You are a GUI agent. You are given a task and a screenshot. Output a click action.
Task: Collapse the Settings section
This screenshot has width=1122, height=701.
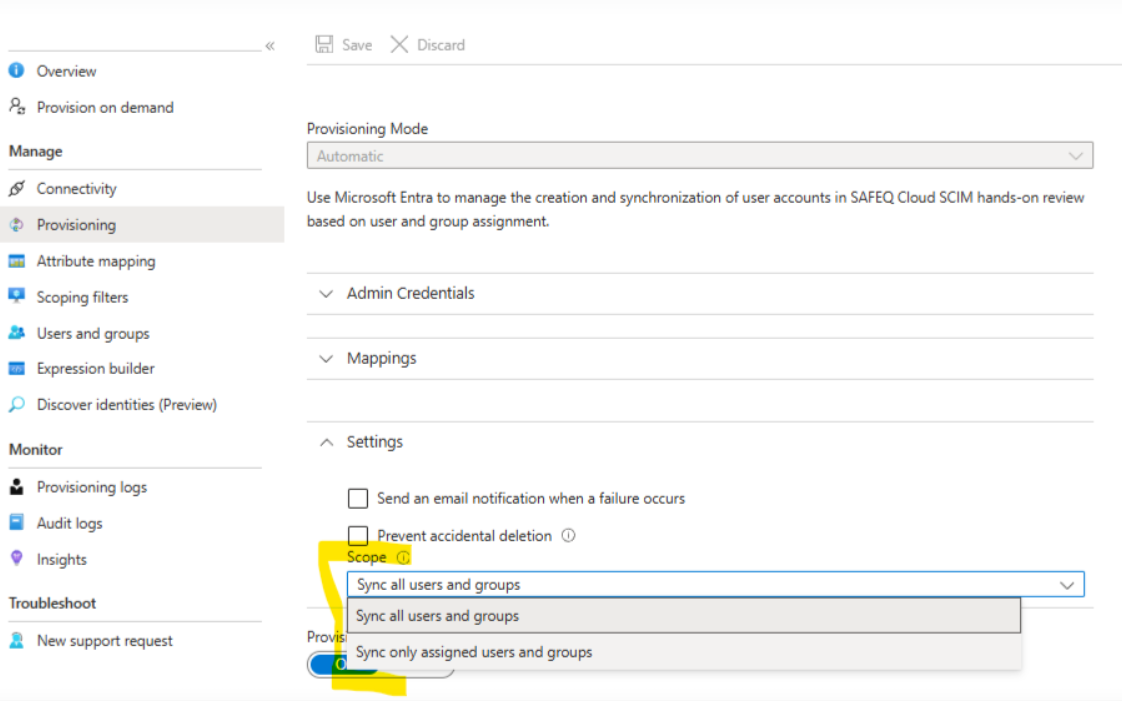[x=326, y=442]
